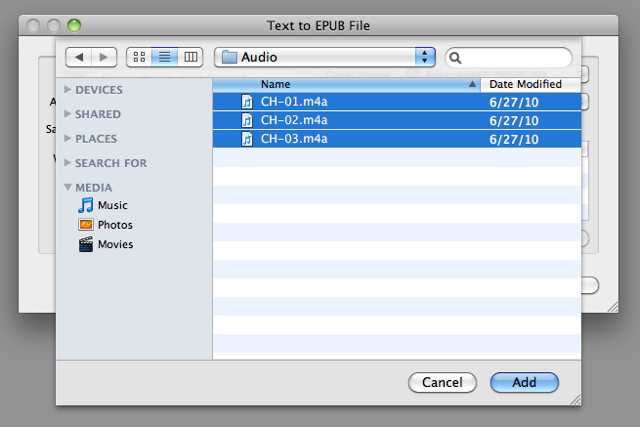
Task: Select the CH-03.m4a audio file
Action: (x=293, y=139)
